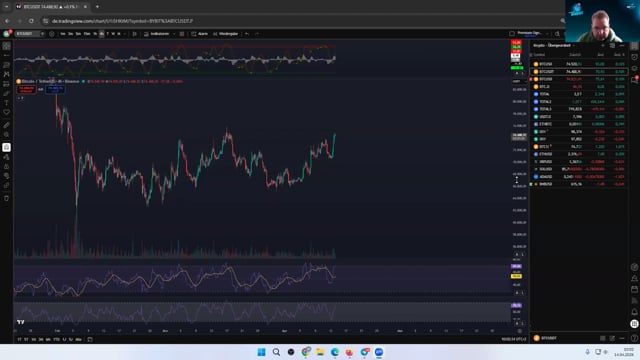Select the patterns drawing tool
Screen dimensions: 640x360
click(x=7, y=74)
